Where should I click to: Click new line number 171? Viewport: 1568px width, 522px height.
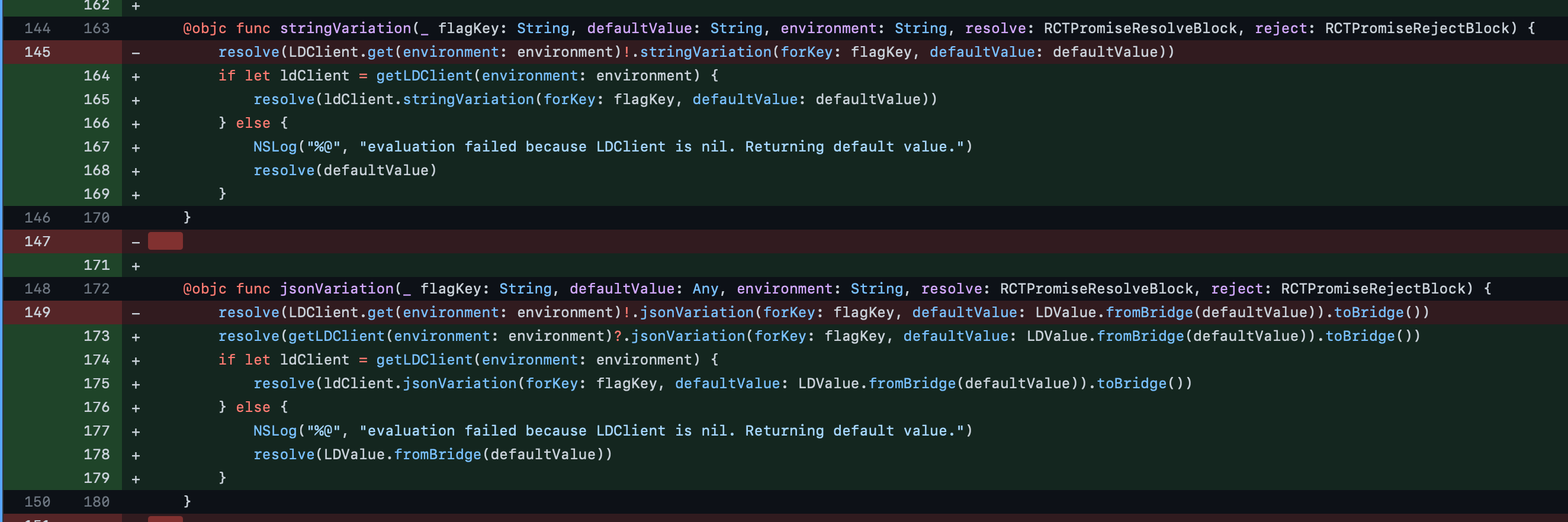coord(96,265)
